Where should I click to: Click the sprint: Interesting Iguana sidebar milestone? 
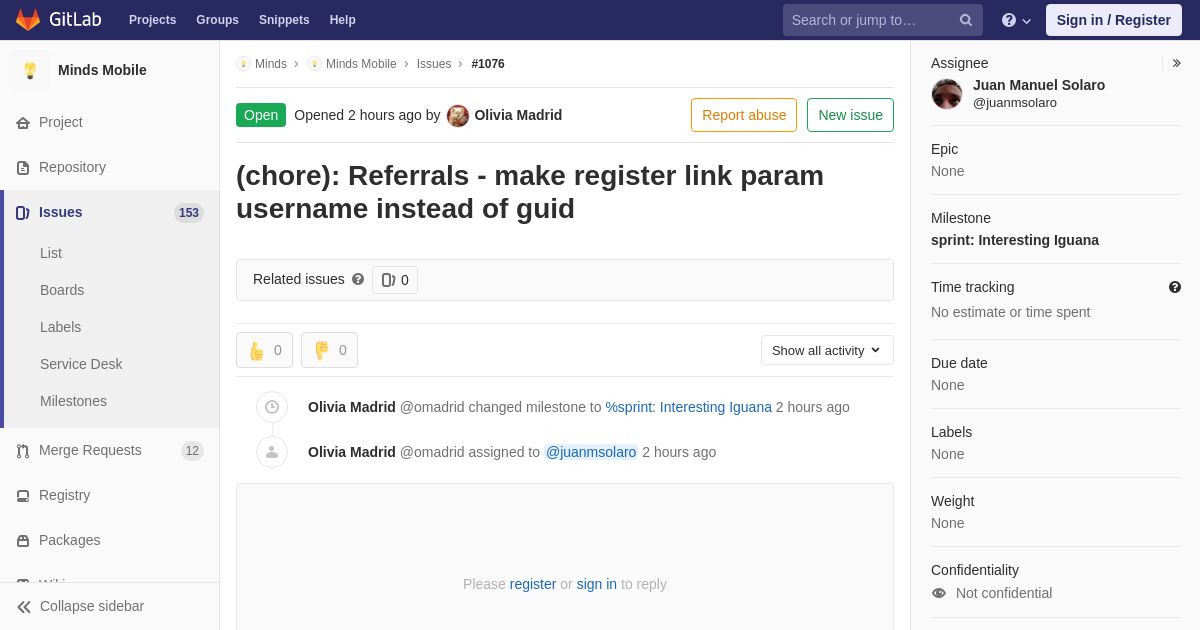tap(1015, 240)
